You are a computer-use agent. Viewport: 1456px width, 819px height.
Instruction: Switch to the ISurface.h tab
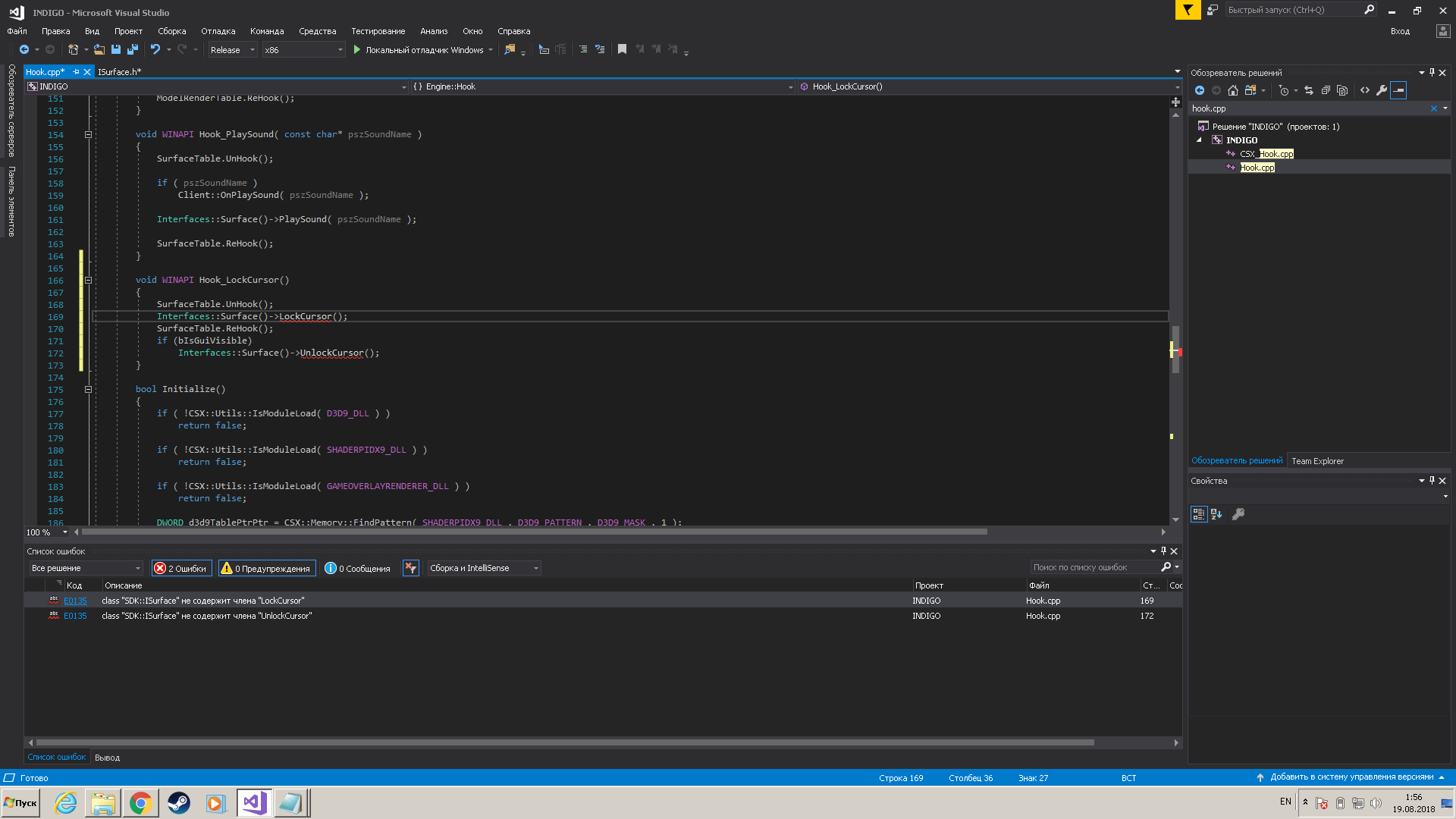pos(119,72)
